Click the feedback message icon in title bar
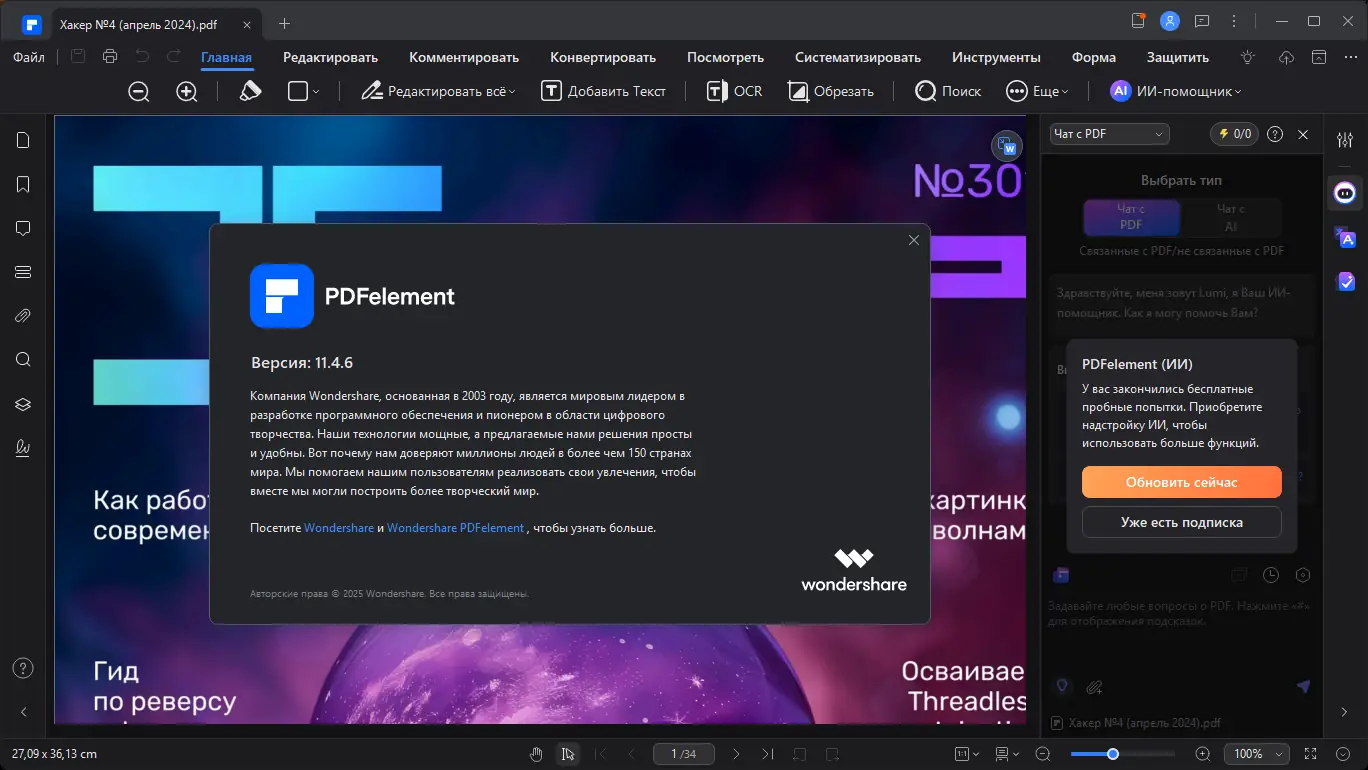1368x770 pixels. point(1202,21)
